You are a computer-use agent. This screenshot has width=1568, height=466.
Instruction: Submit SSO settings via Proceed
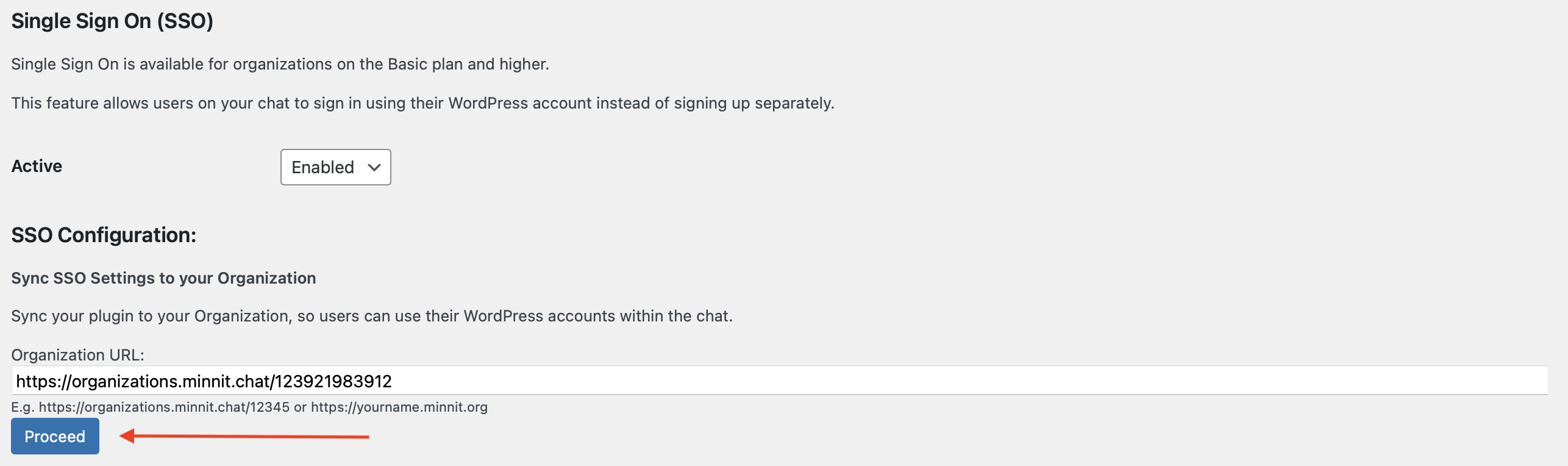pos(54,436)
